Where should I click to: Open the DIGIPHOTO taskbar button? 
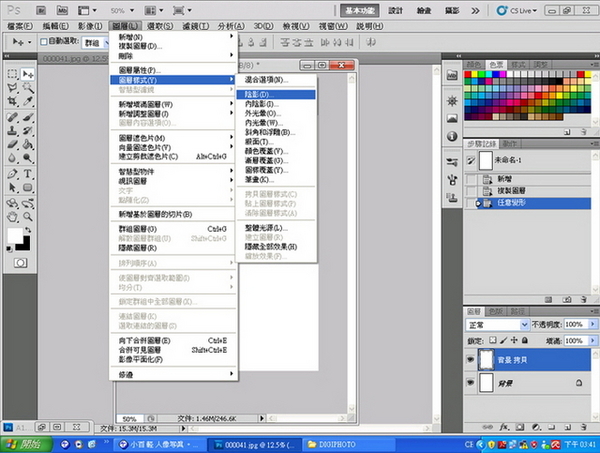(x=350, y=445)
